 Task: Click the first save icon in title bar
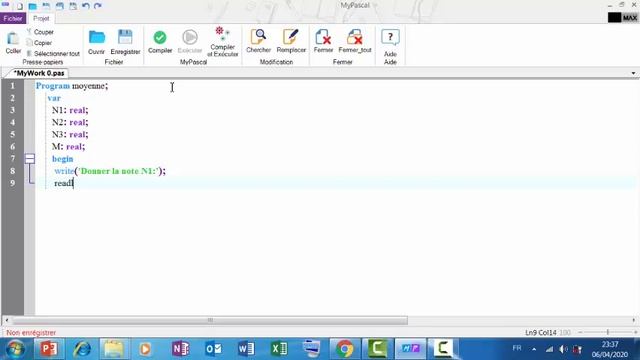(46, 6)
